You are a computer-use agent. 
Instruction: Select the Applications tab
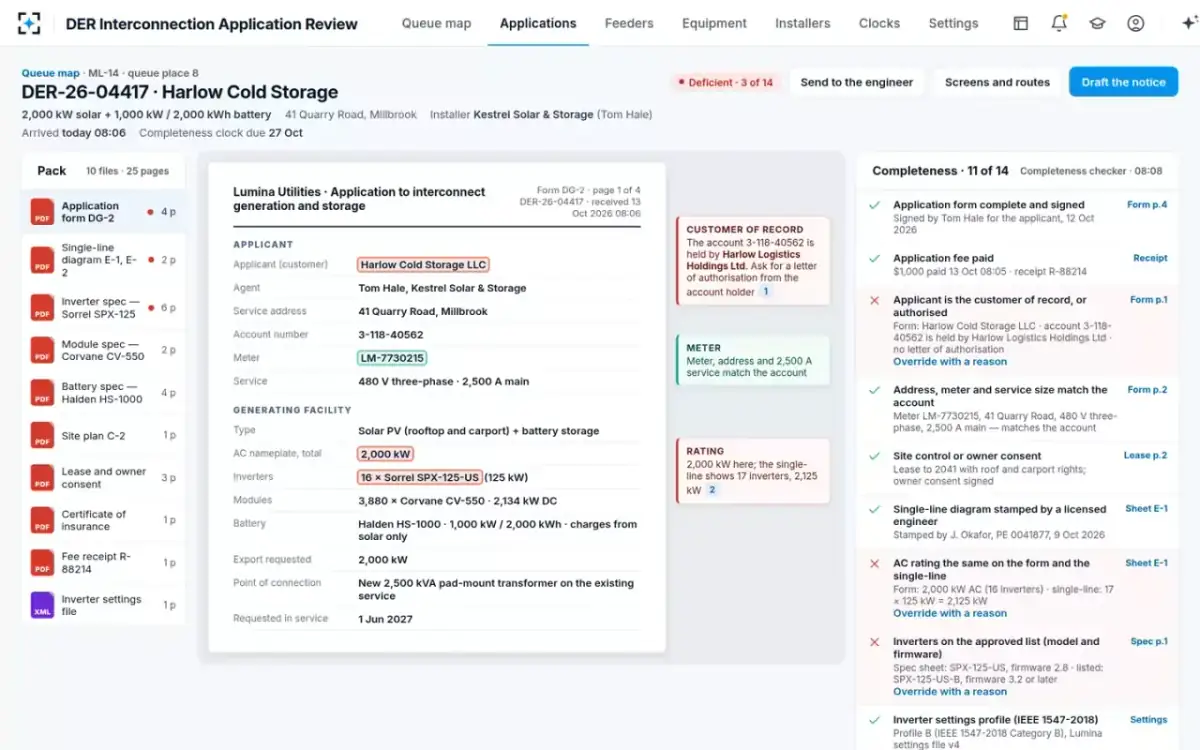[x=538, y=23]
